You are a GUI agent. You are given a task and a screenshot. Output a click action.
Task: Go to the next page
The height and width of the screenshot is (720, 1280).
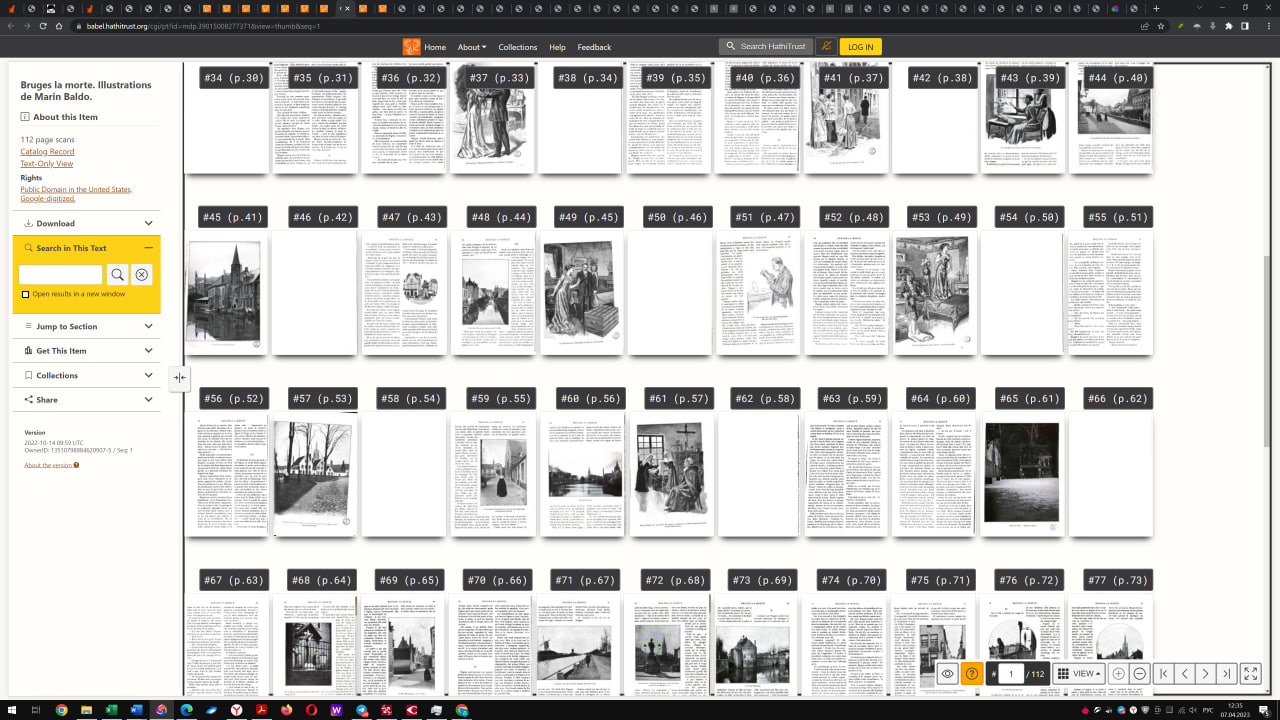click(x=1206, y=674)
